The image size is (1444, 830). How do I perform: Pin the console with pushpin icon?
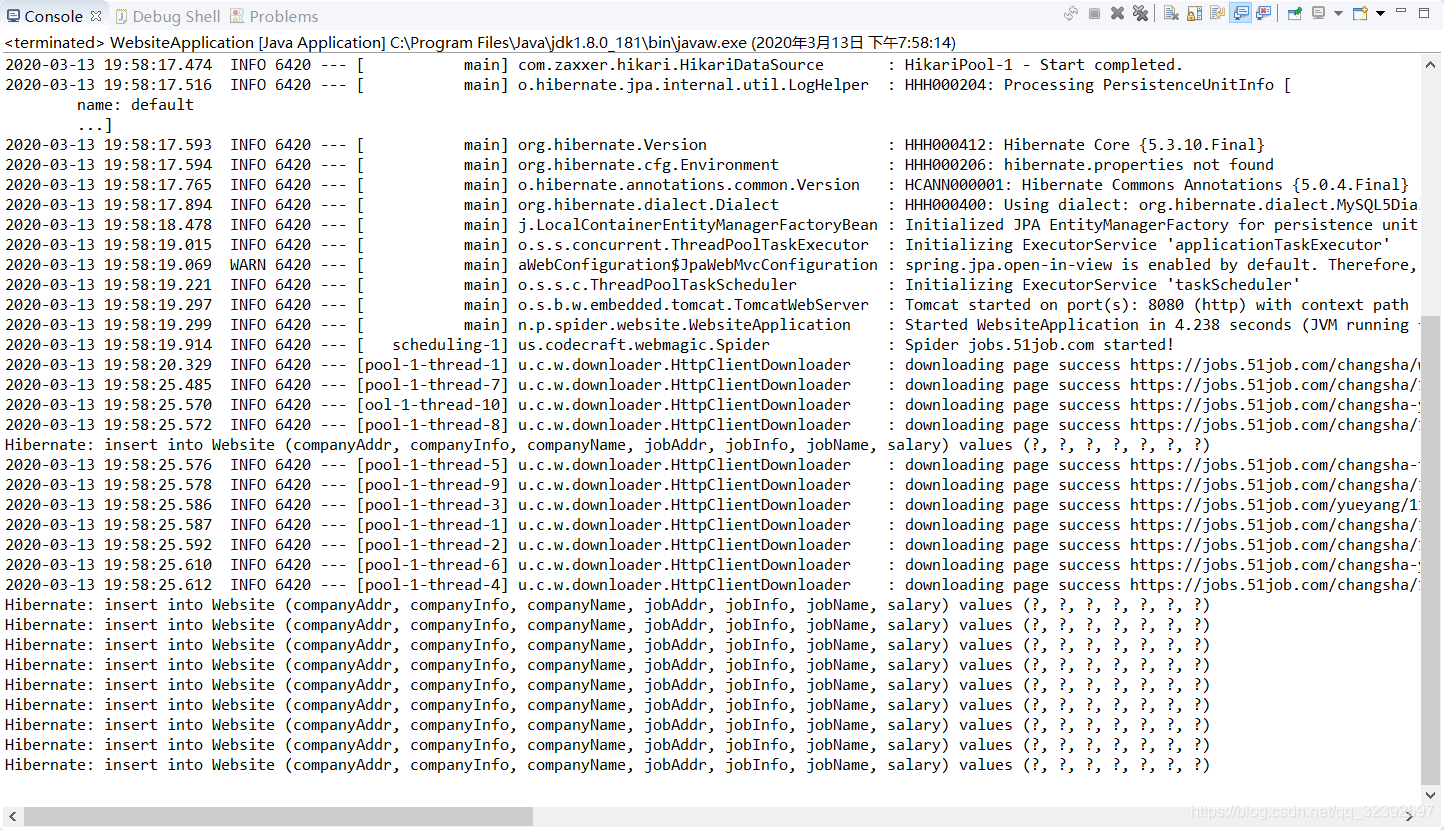[x=1295, y=13]
